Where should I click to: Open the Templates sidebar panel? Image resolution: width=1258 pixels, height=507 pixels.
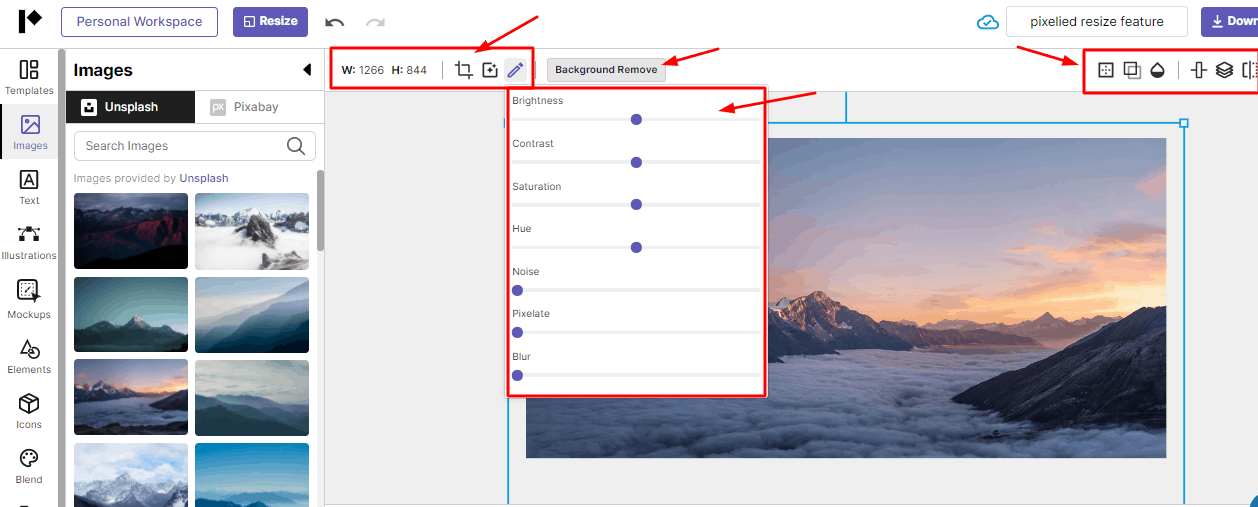[x=29, y=77]
